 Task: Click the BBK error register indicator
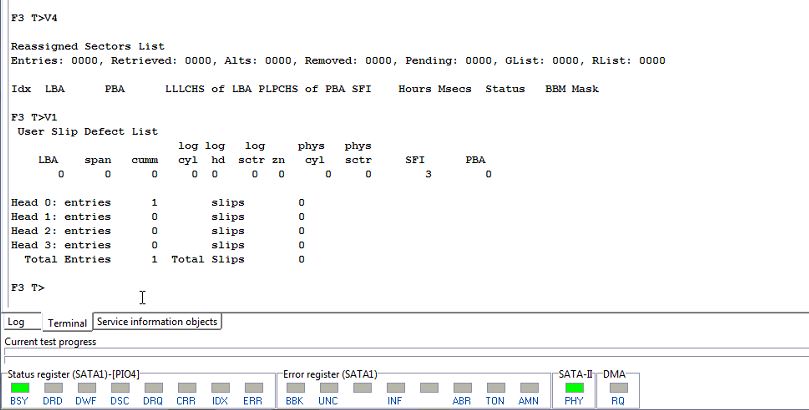pos(296,388)
